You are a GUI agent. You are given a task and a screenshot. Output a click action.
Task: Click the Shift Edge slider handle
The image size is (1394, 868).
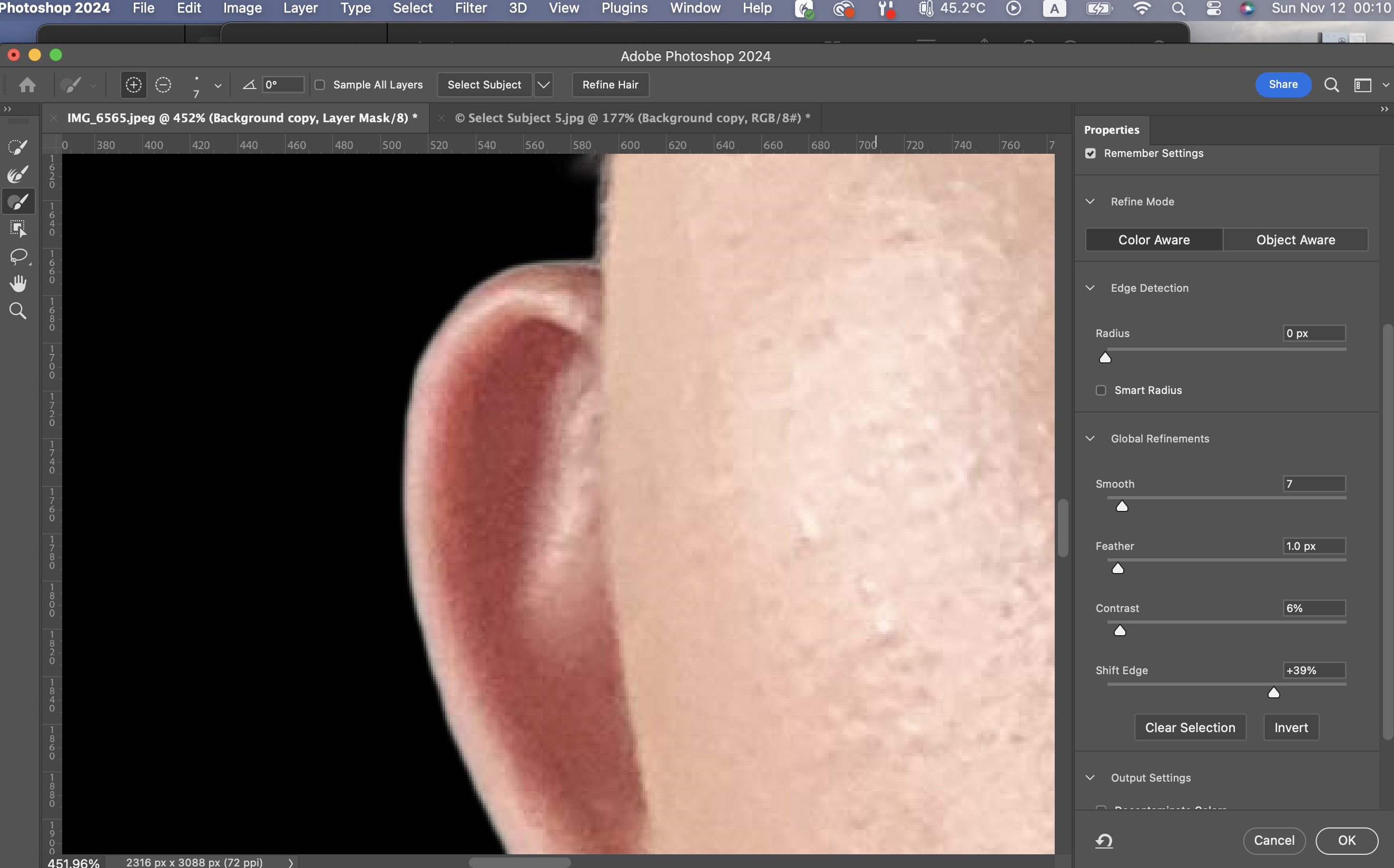pos(1273,693)
